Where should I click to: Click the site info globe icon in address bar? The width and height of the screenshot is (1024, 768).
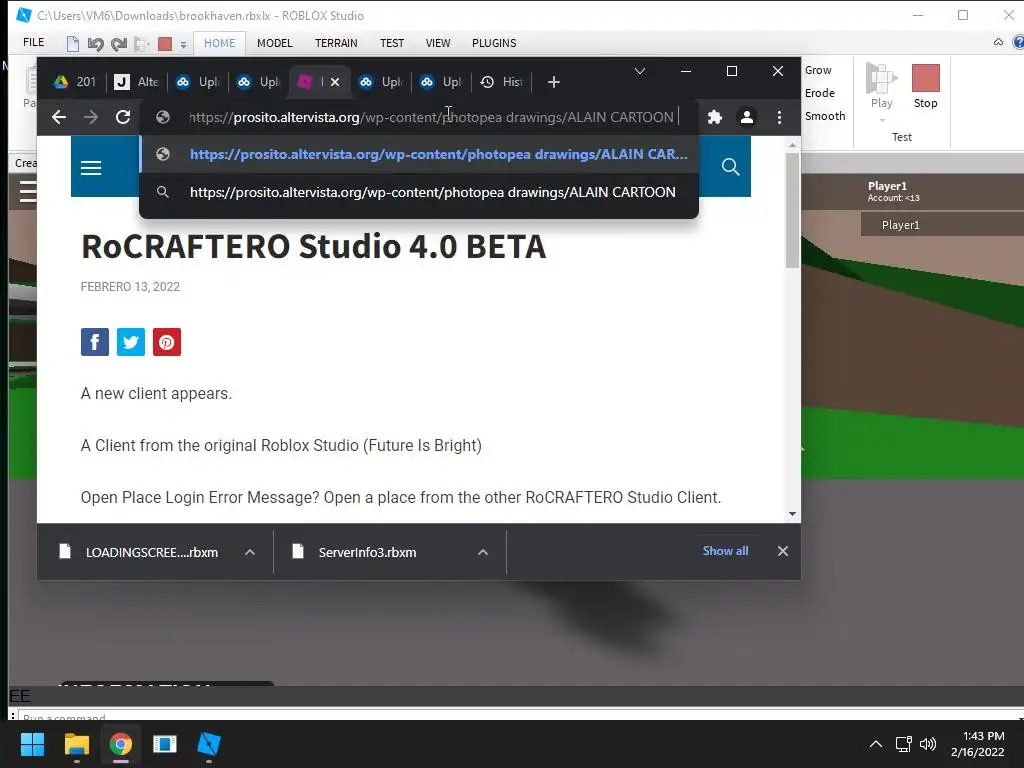pos(163,117)
